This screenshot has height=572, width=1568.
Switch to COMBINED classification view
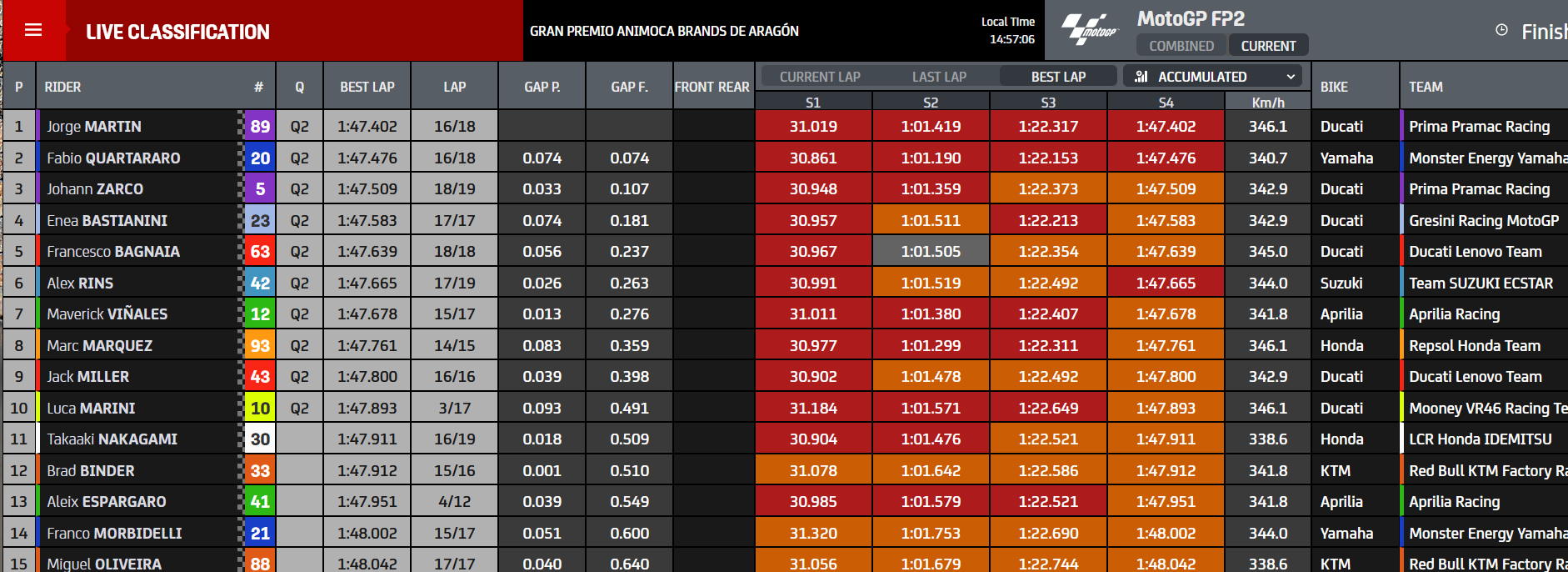(x=1181, y=46)
